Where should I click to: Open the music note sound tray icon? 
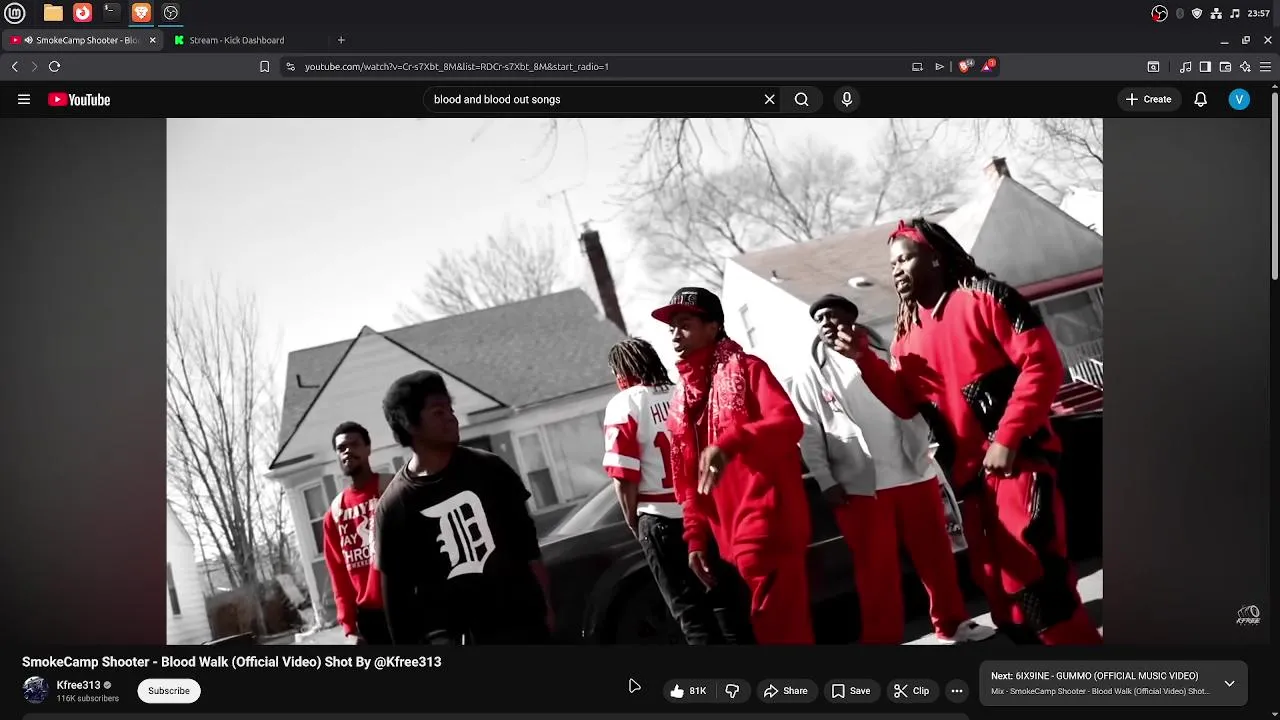click(x=1235, y=13)
